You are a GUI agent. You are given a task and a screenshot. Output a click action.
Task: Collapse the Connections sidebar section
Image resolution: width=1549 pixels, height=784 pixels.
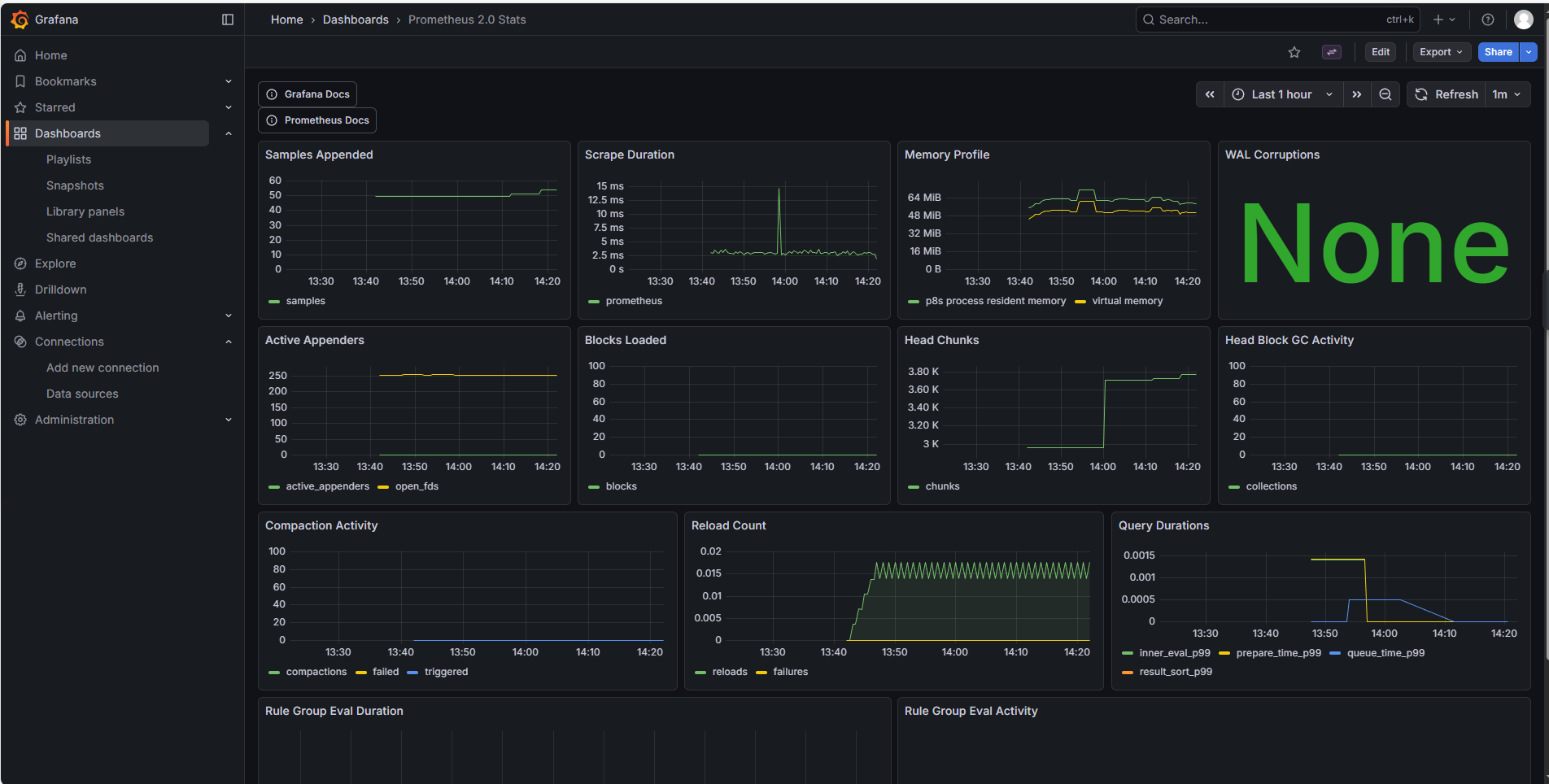click(x=229, y=342)
